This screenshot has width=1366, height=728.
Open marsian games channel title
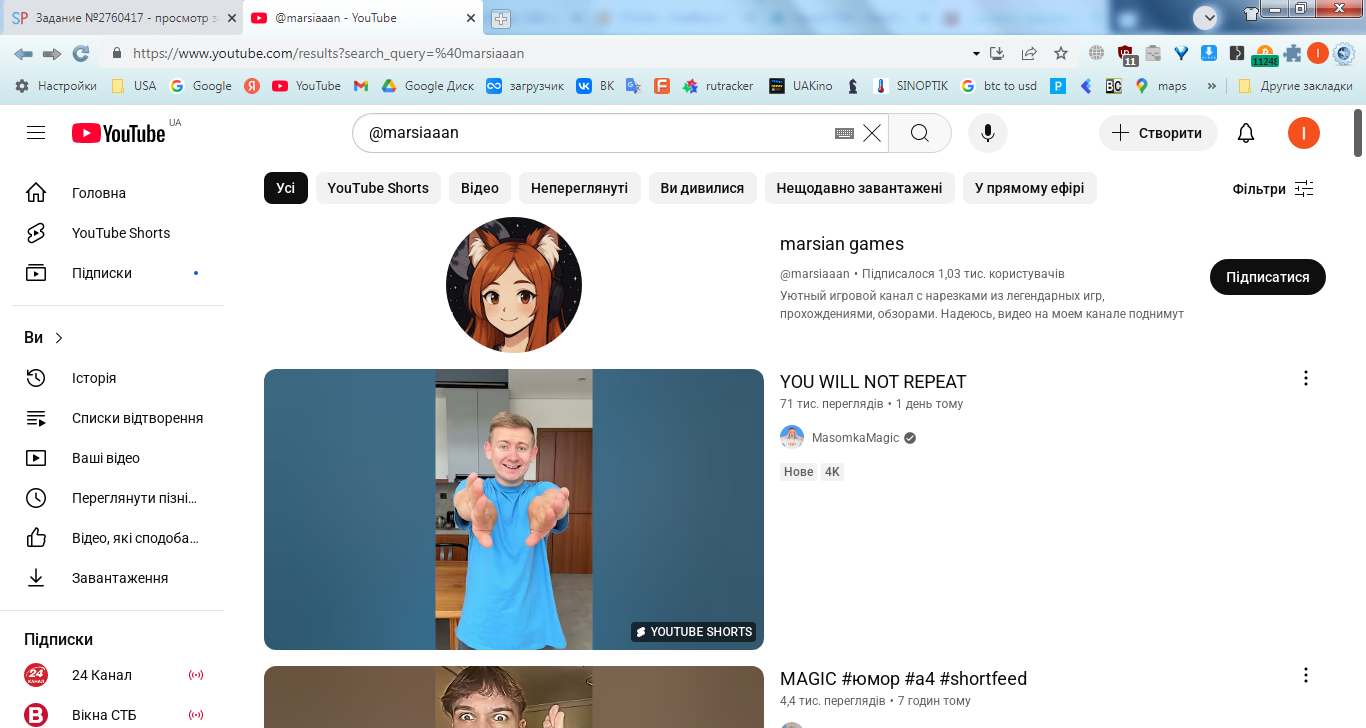[x=842, y=244]
